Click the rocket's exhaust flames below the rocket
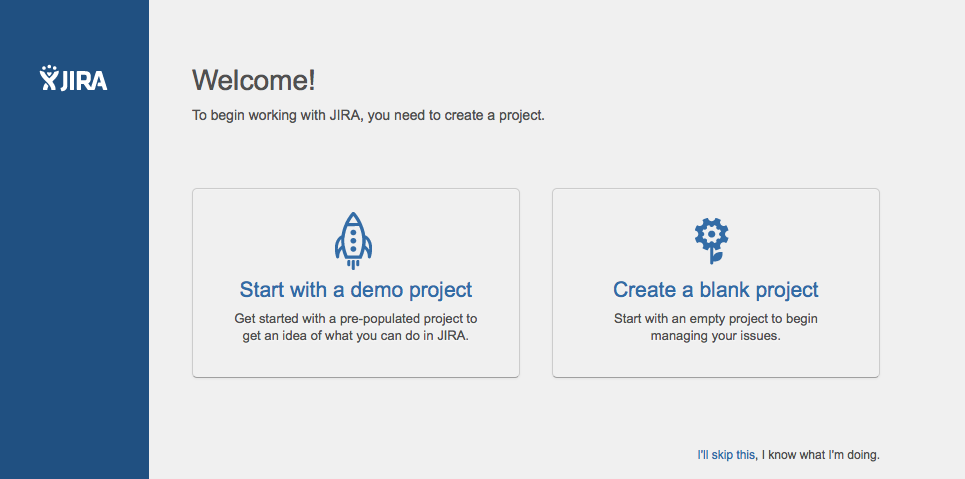Screen dimensions: 965x479 pyautogui.click(x=353, y=265)
